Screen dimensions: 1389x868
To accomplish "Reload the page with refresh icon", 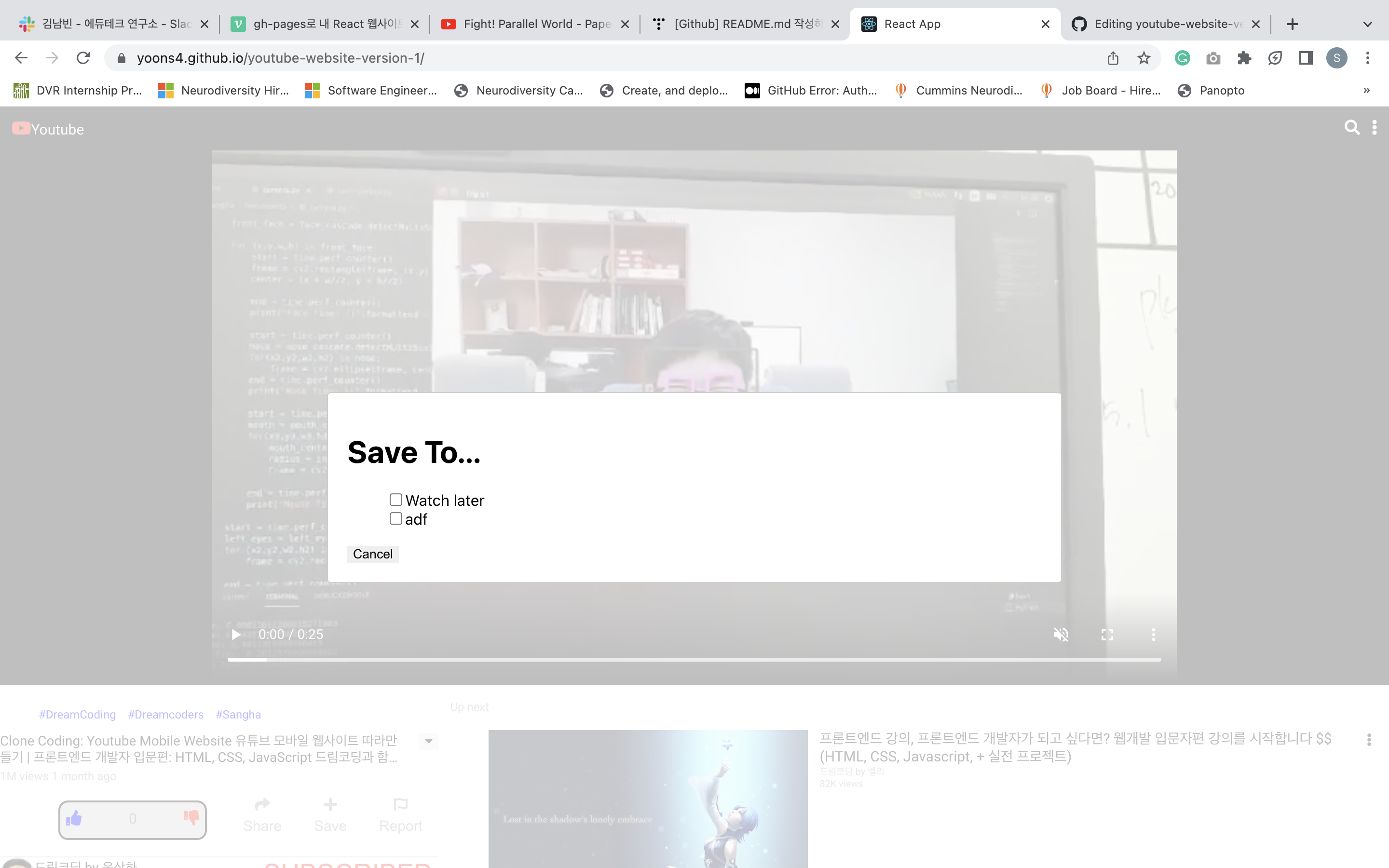I will [83, 58].
